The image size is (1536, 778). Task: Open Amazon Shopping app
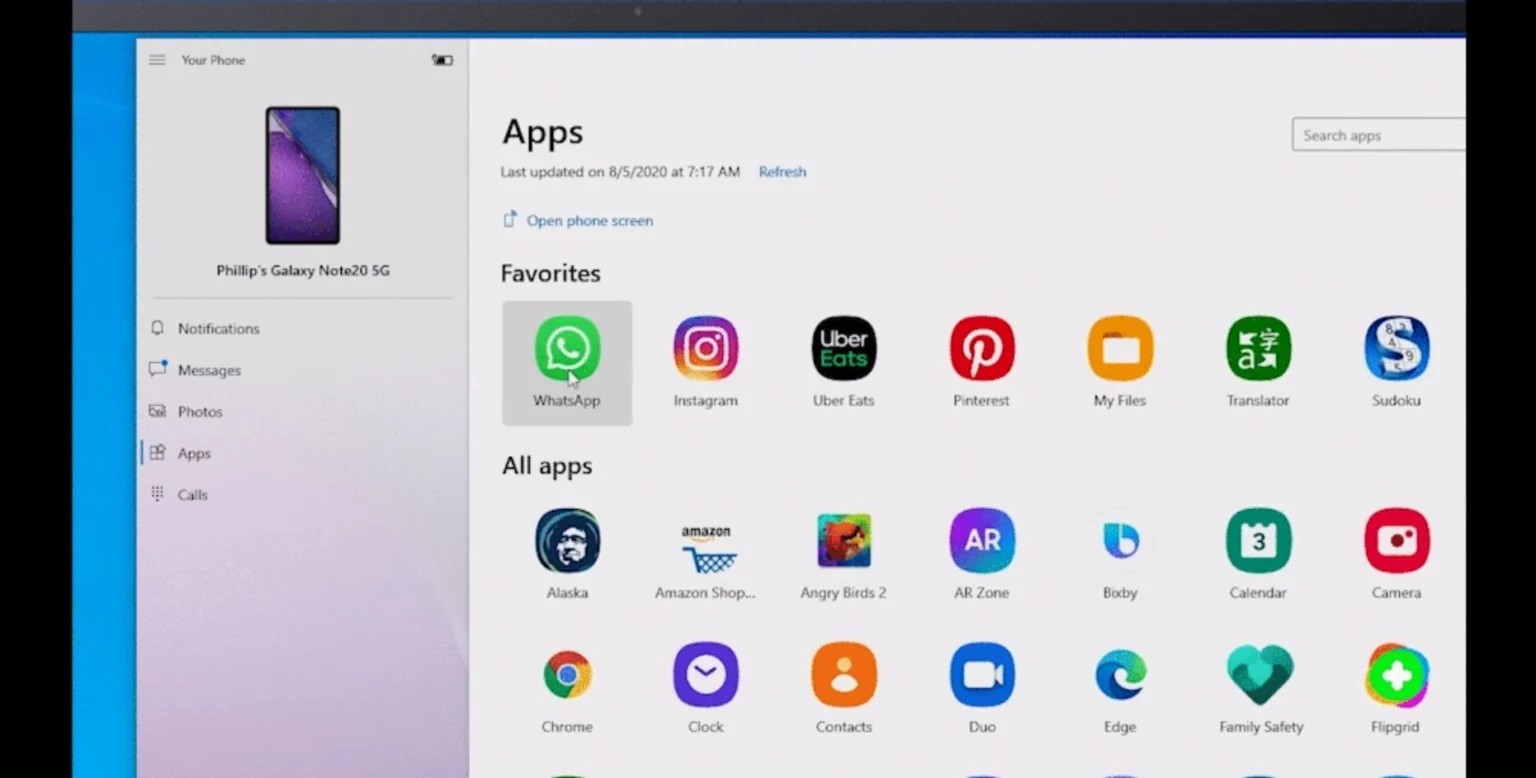click(705, 548)
